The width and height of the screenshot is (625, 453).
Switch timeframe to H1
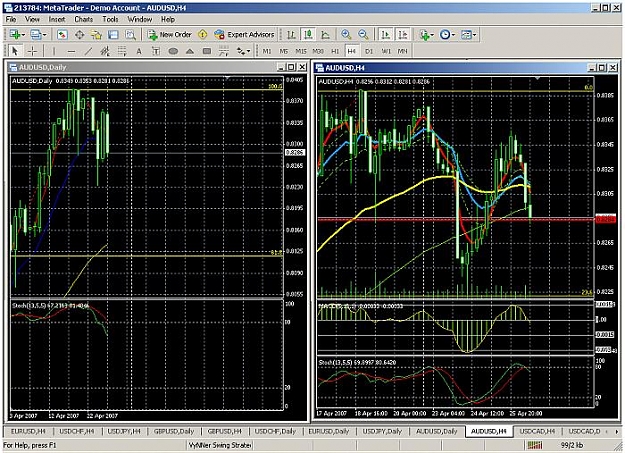click(x=335, y=51)
